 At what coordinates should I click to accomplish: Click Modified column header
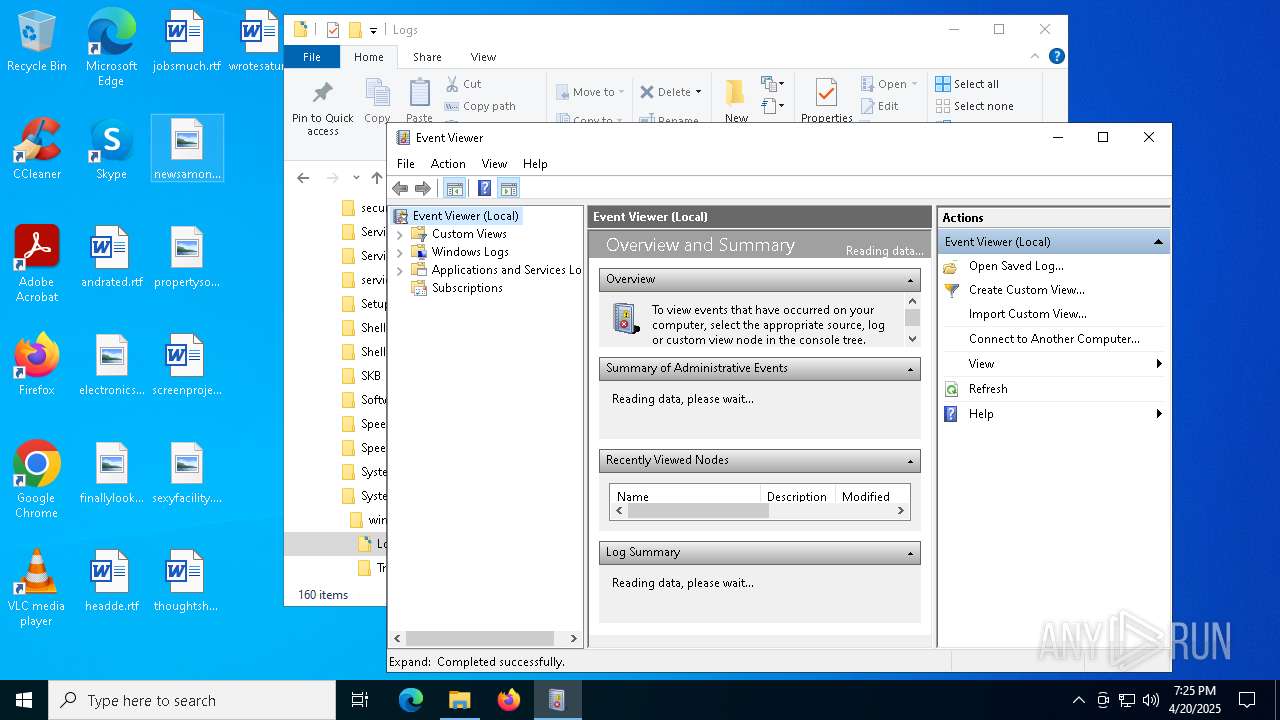pos(866,496)
